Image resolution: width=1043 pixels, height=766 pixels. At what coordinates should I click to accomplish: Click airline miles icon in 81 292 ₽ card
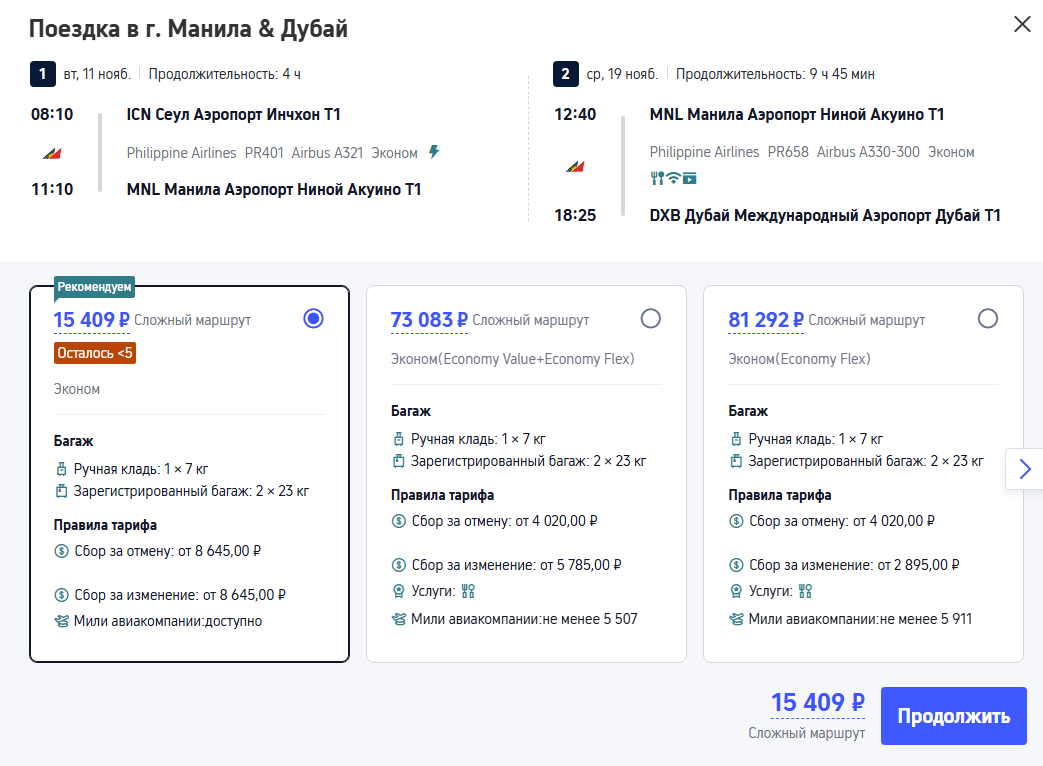[x=736, y=620]
